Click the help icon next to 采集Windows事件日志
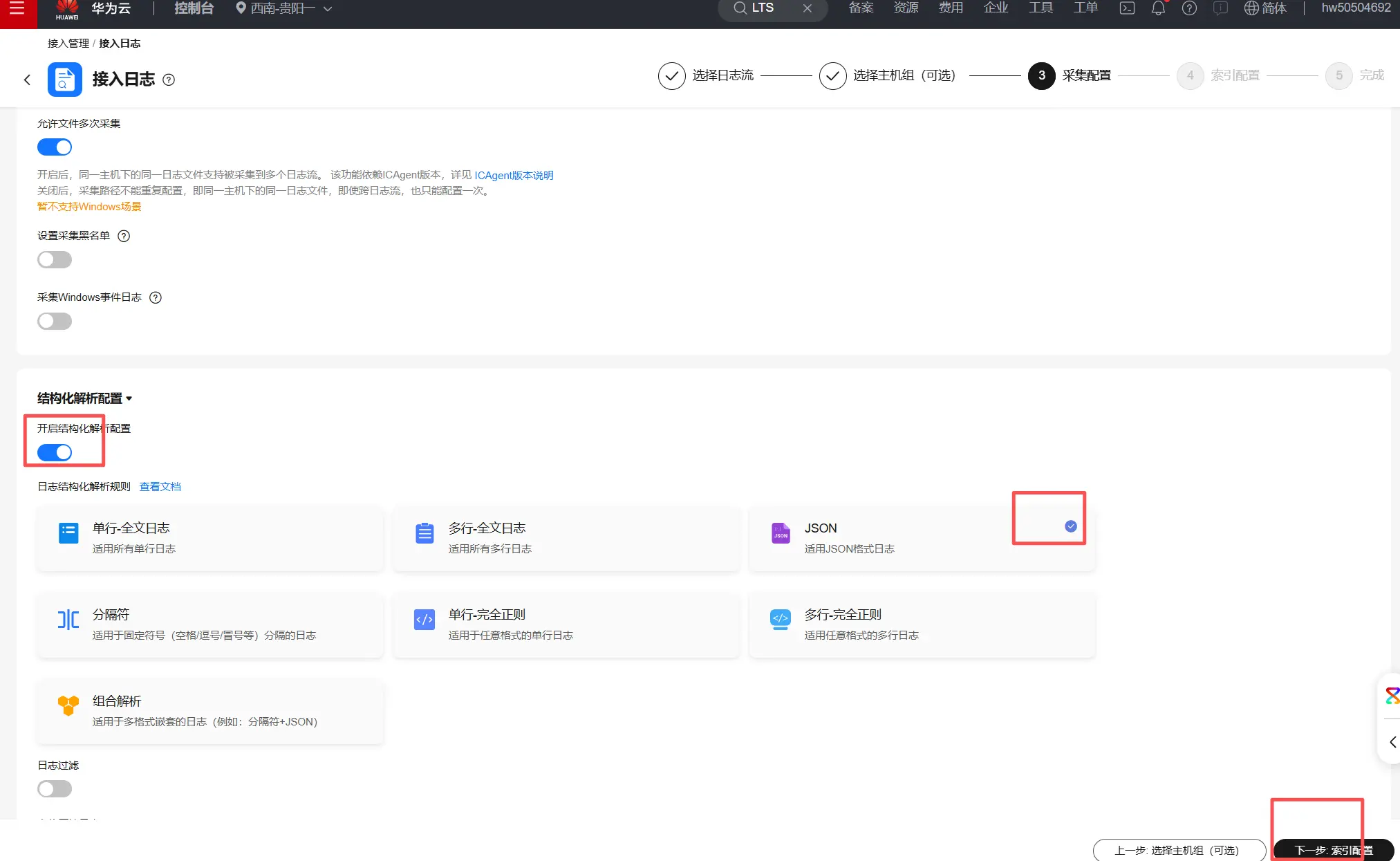This screenshot has width=1400, height=861. pyautogui.click(x=156, y=297)
